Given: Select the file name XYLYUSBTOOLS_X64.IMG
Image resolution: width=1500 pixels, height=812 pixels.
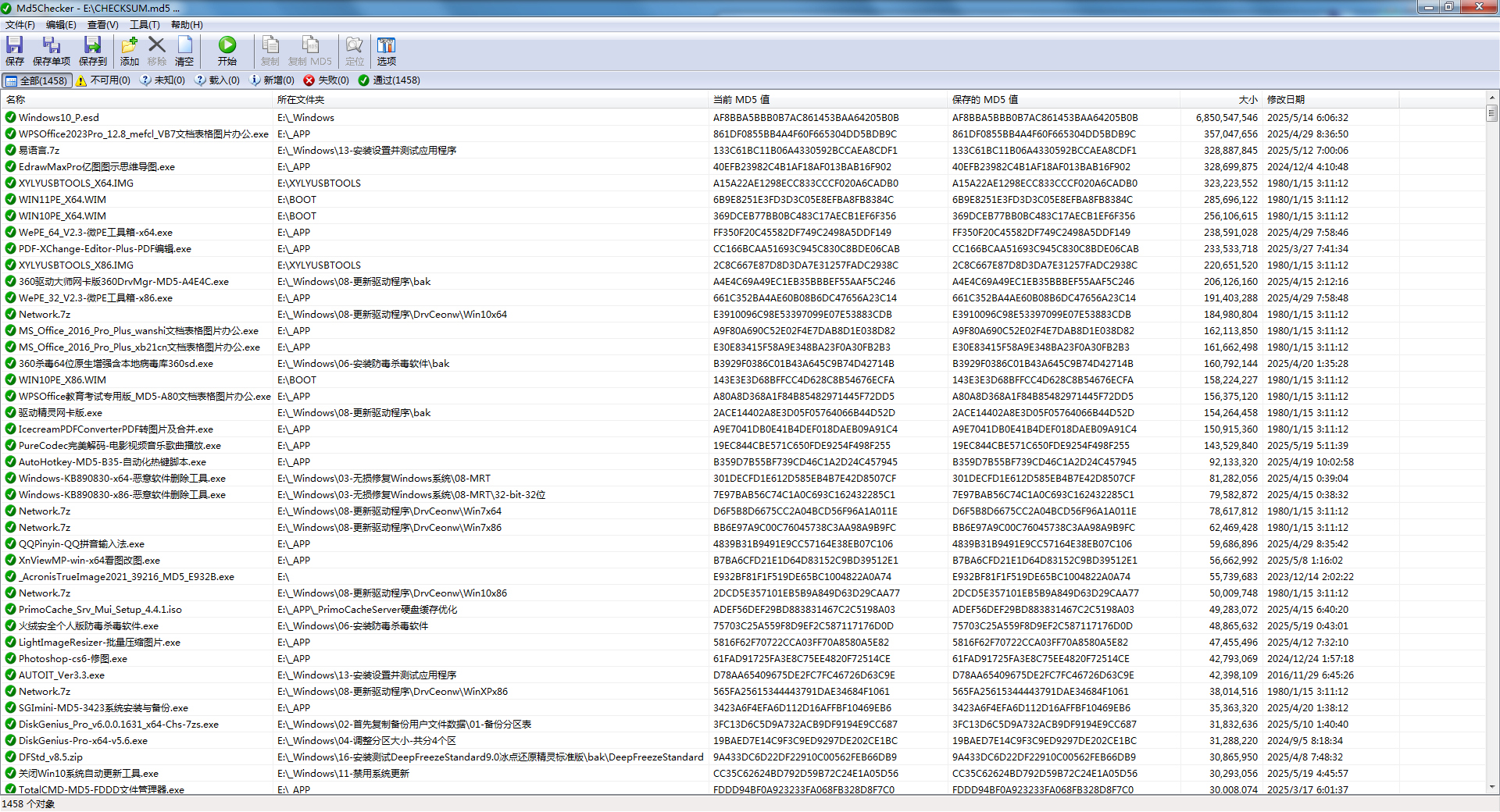Looking at the screenshot, I should coord(76,183).
